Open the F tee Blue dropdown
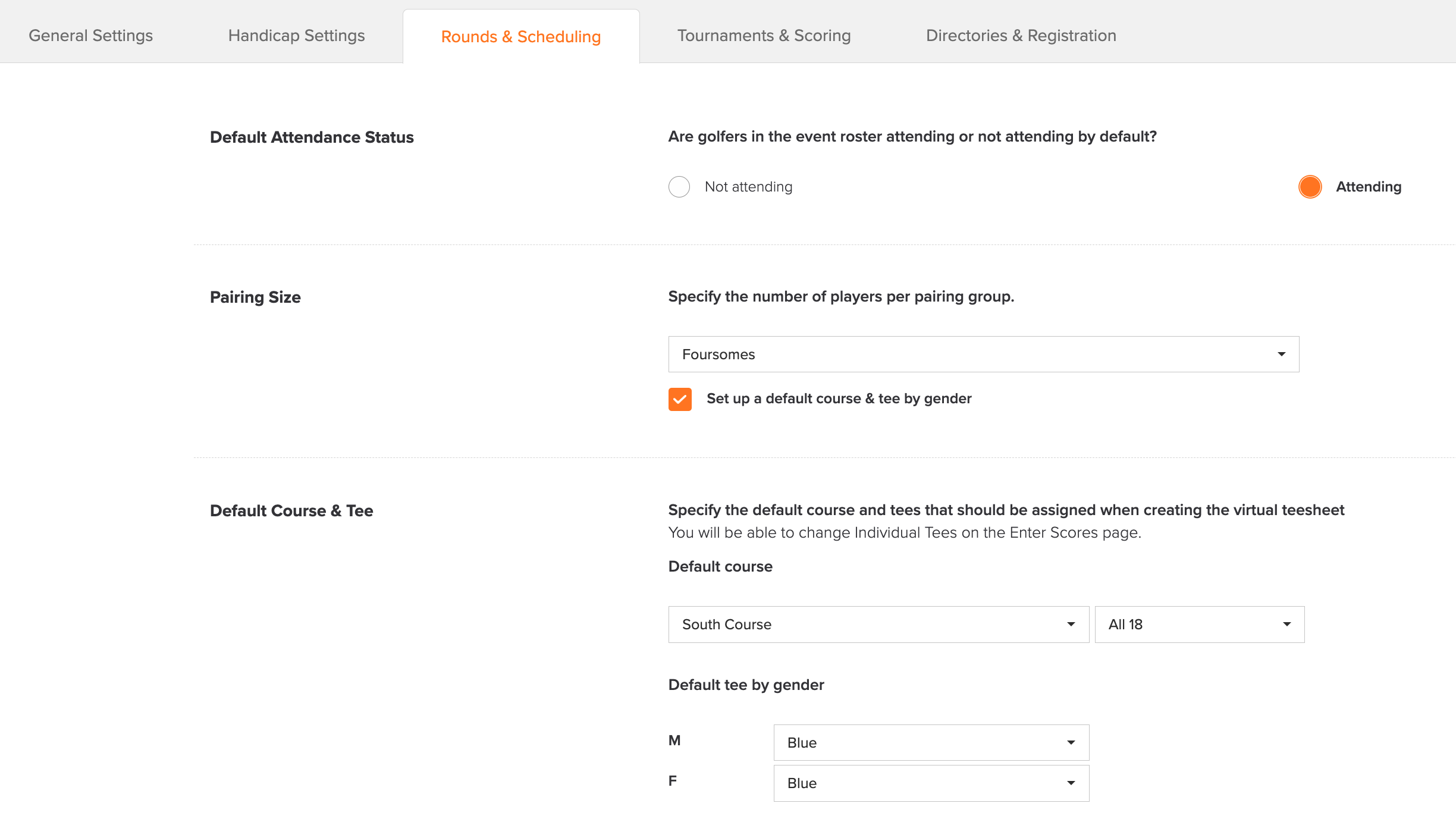 pyautogui.click(x=931, y=783)
